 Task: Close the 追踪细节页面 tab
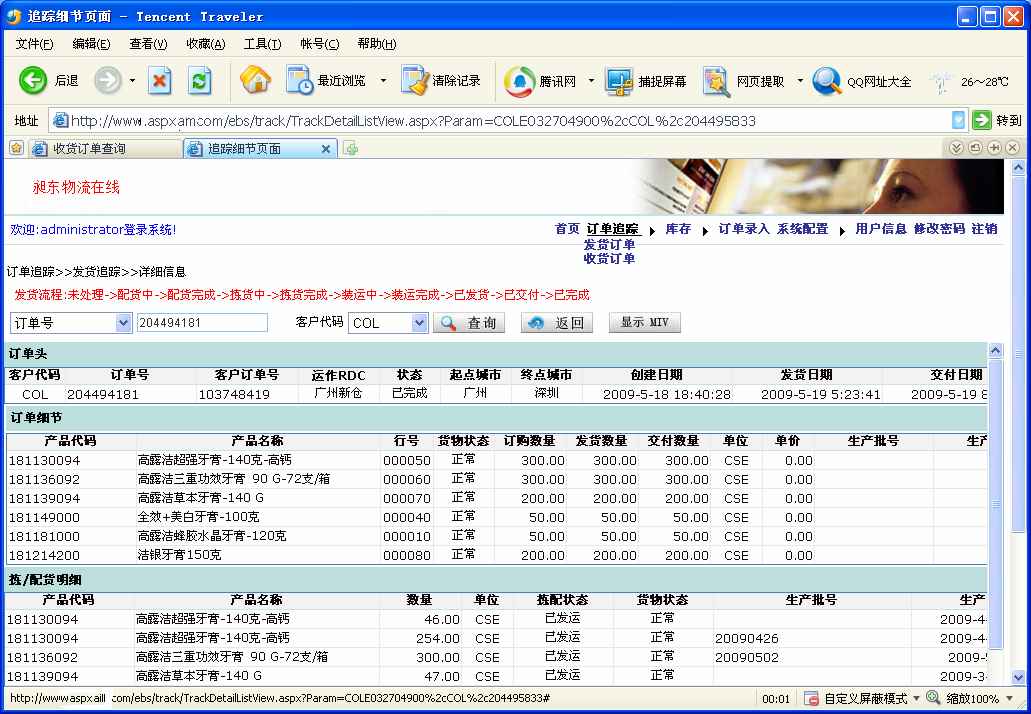[x=325, y=149]
